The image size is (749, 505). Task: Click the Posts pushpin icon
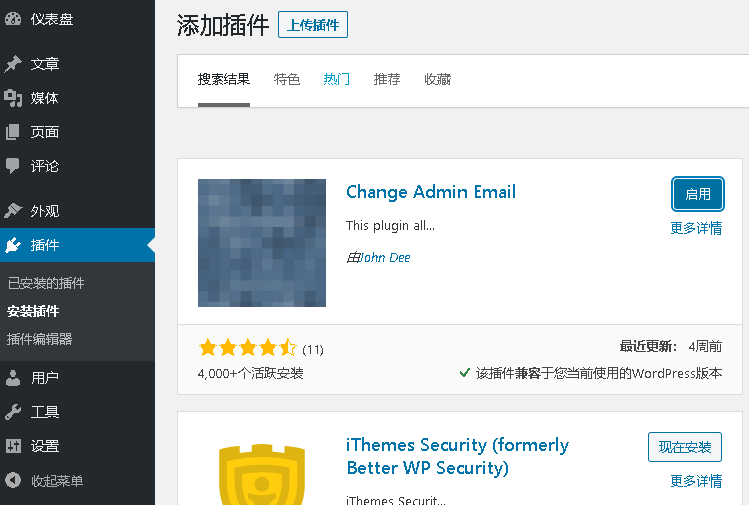pyautogui.click(x=13, y=64)
